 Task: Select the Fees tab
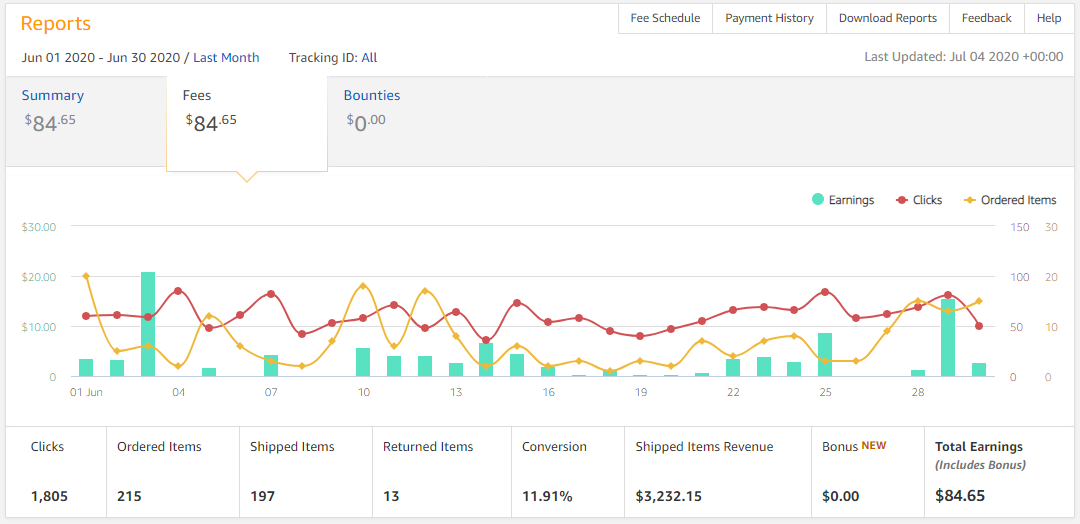tap(247, 123)
